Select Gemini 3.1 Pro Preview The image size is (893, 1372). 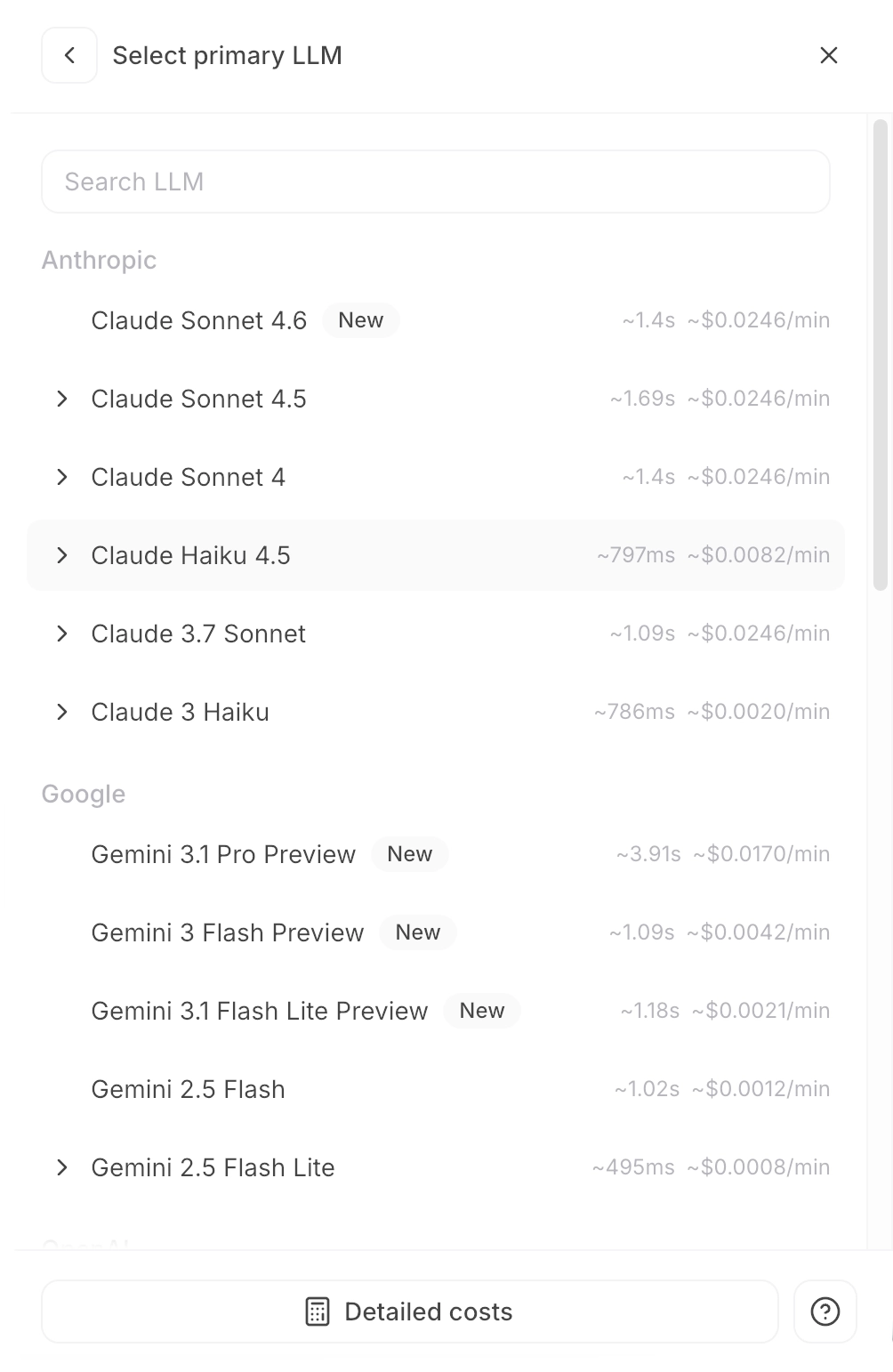[x=223, y=854]
